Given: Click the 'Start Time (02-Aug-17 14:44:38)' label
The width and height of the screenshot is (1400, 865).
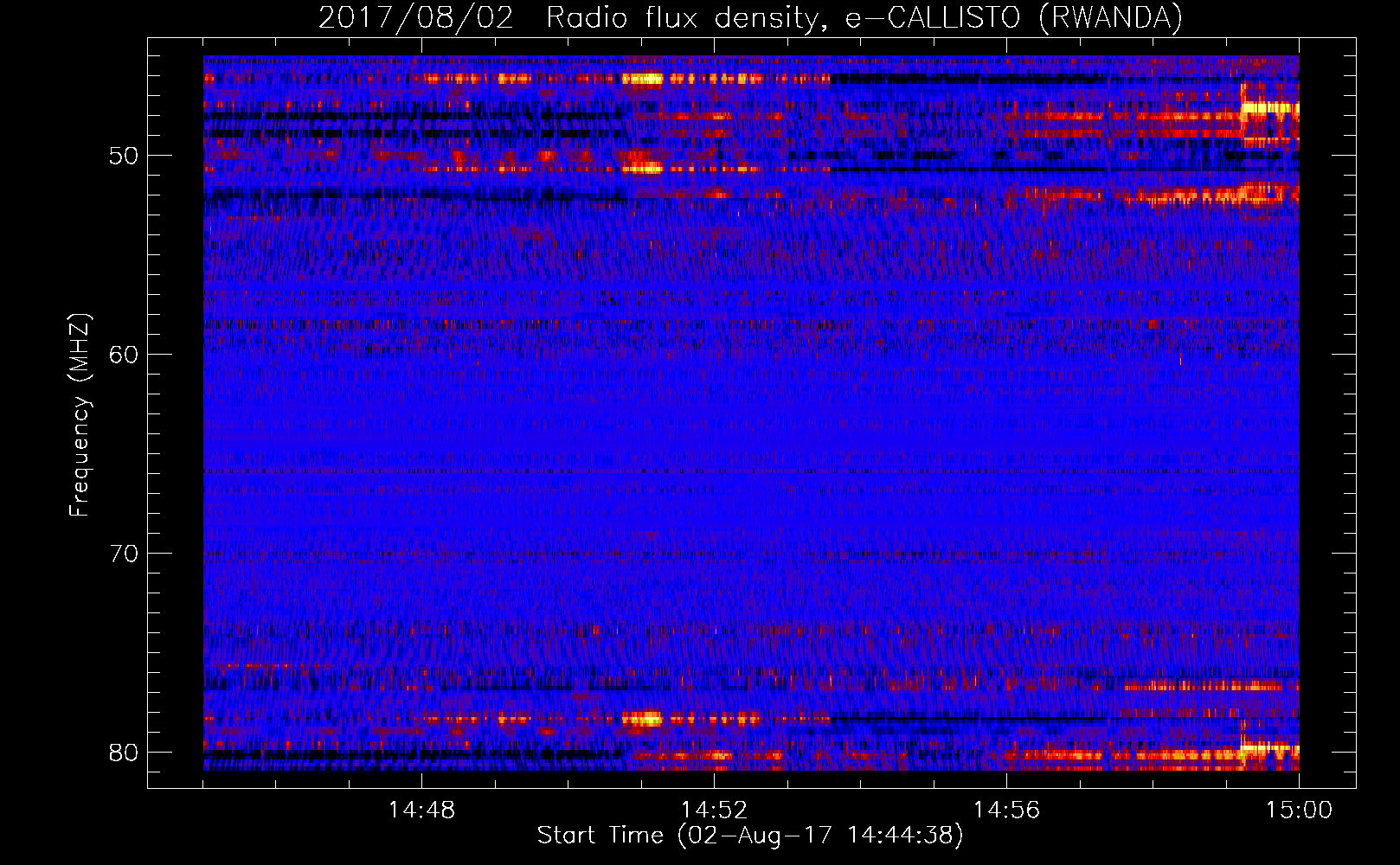Looking at the screenshot, I should click(750, 836).
